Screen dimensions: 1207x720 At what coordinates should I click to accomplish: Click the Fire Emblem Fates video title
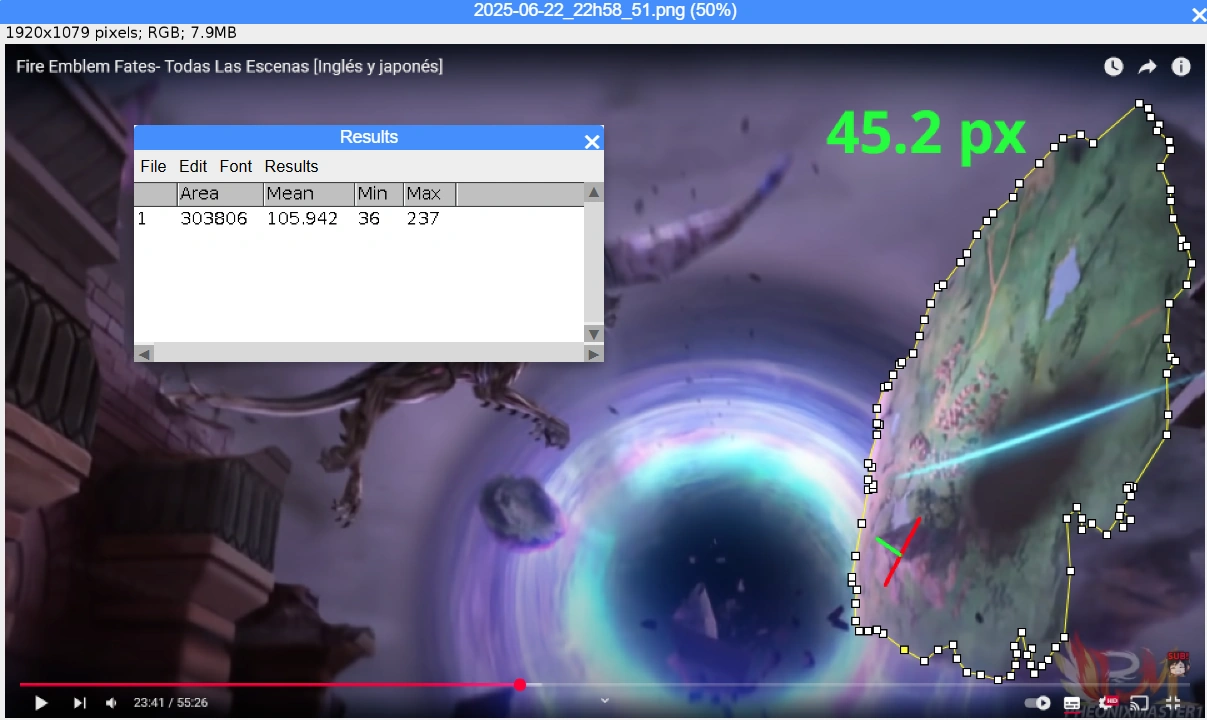(x=230, y=66)
